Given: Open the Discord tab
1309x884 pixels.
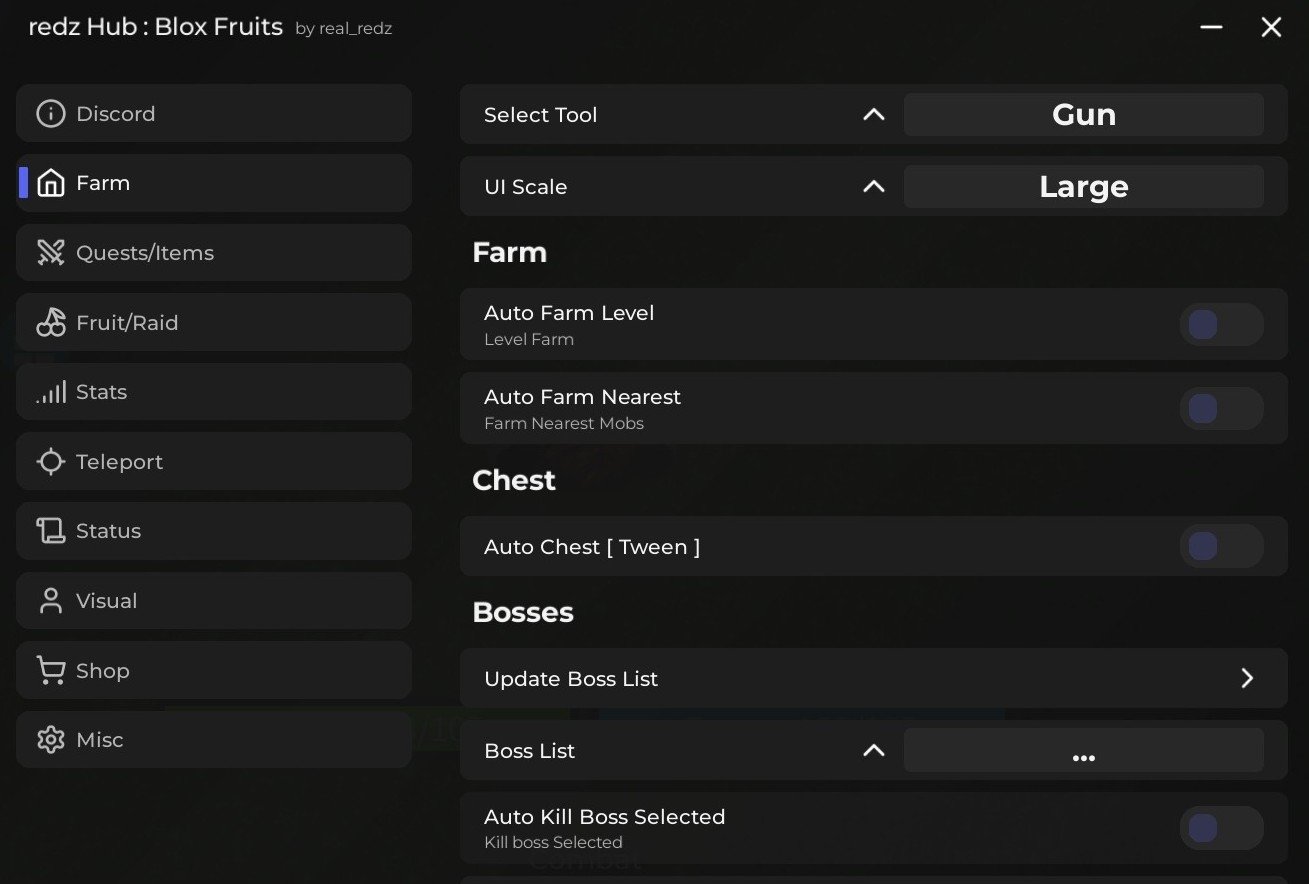Looking at the screenshot, I should (x=214, y=113).
